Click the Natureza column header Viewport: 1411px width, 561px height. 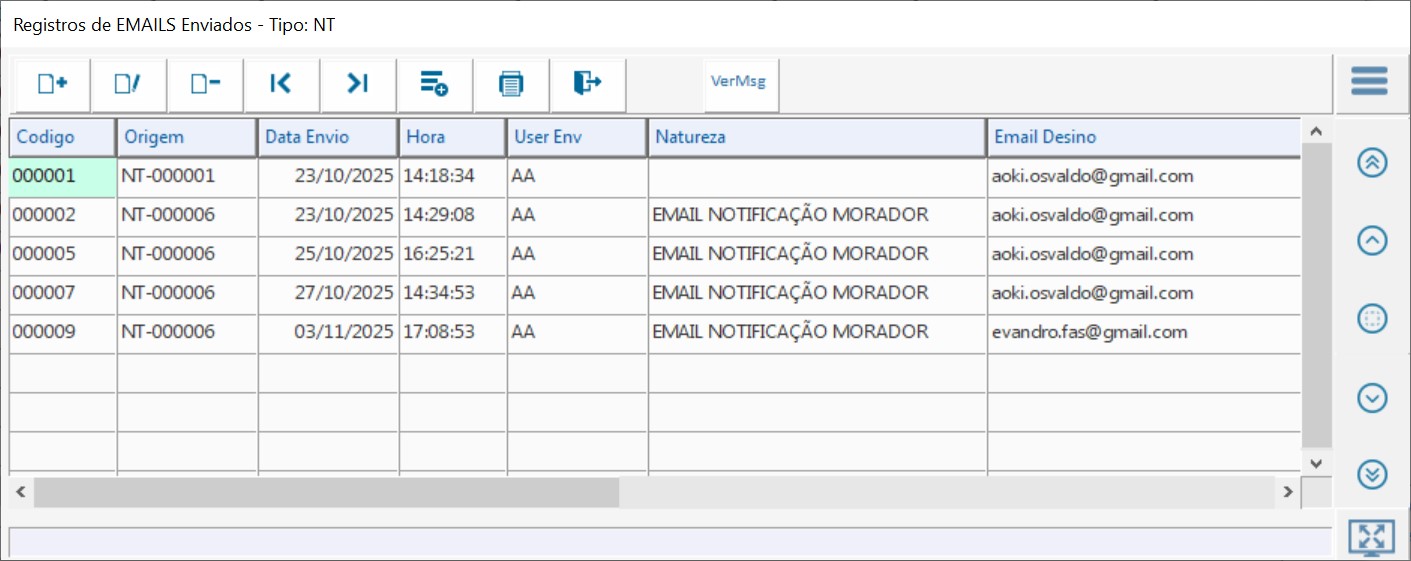(x=816, y=138)
